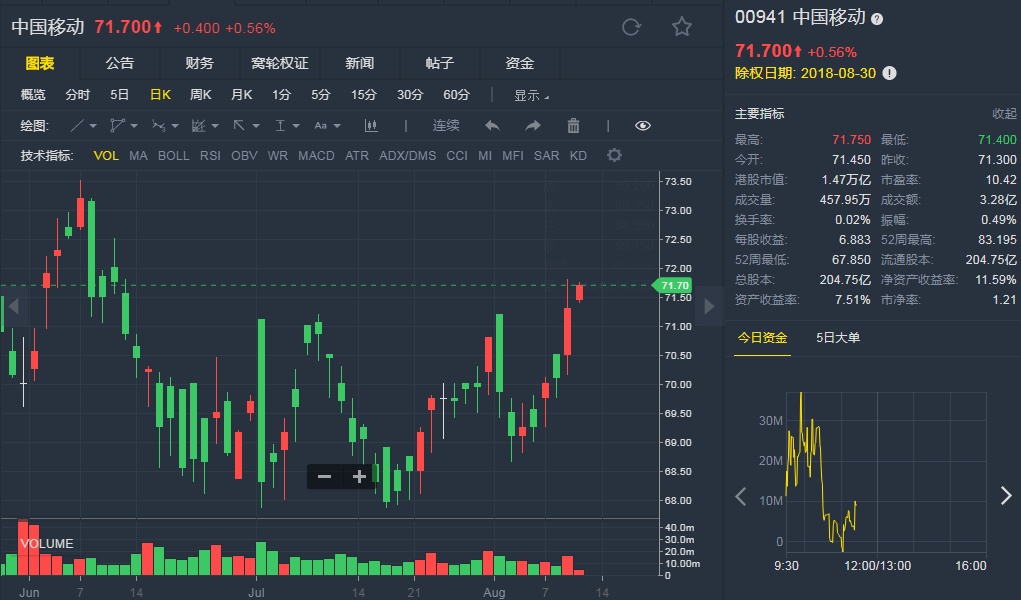Select 概览 overview view

[33, 95]
